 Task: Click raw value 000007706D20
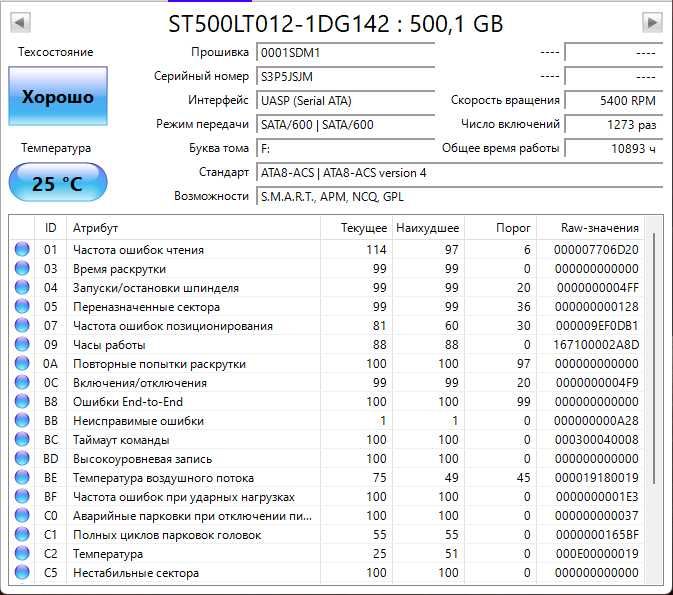pyautogui.click(x=596, y=249)
